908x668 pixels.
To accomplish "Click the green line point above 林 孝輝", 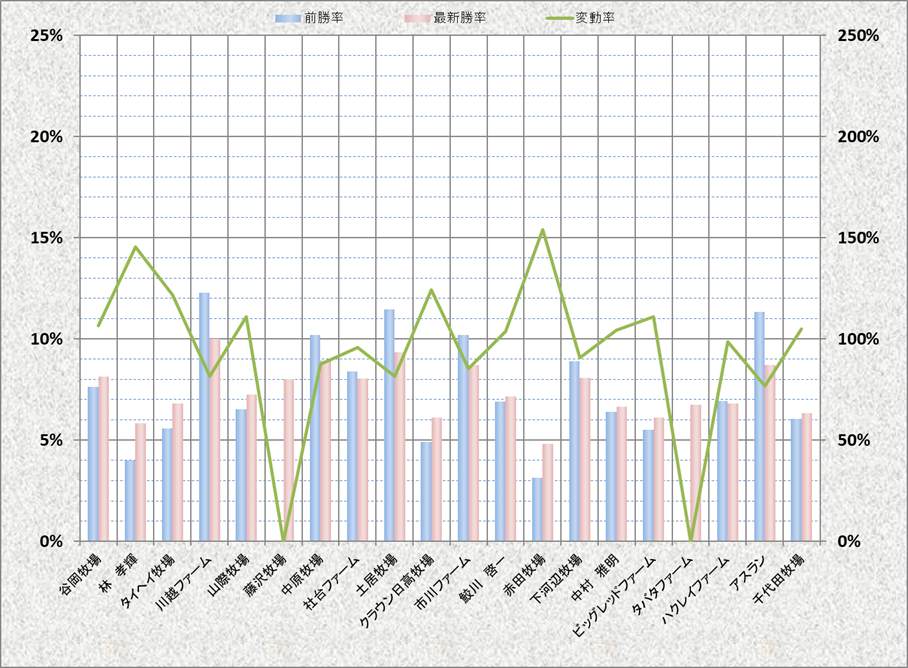I will click(135, 247).
